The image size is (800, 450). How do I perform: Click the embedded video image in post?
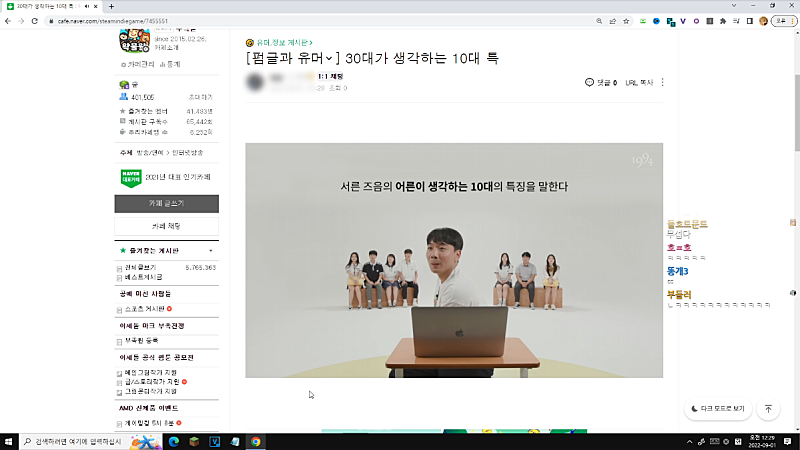pos(454,260)
